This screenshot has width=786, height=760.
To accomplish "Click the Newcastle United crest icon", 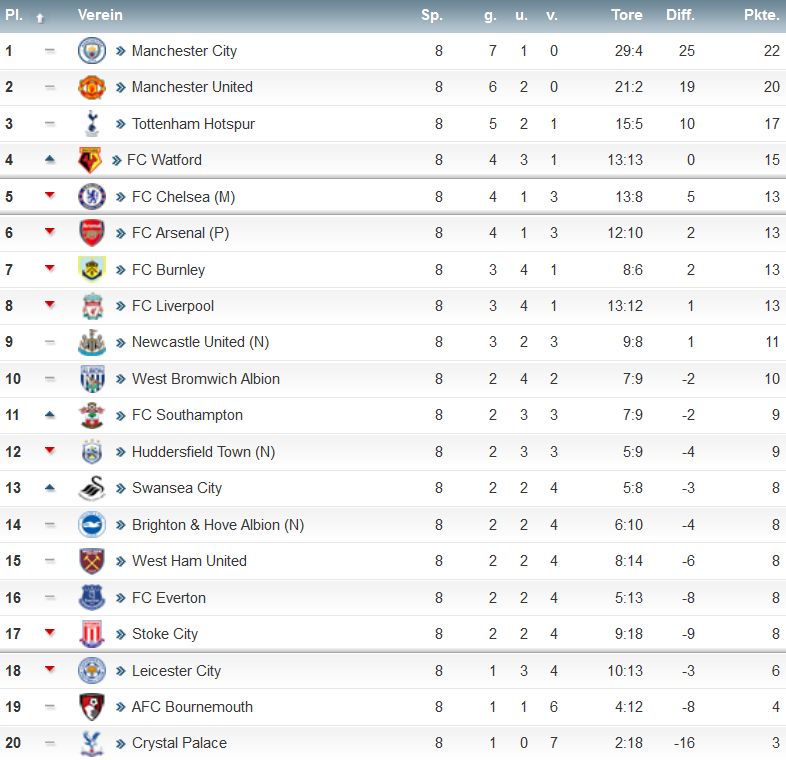I will (92, 342).
